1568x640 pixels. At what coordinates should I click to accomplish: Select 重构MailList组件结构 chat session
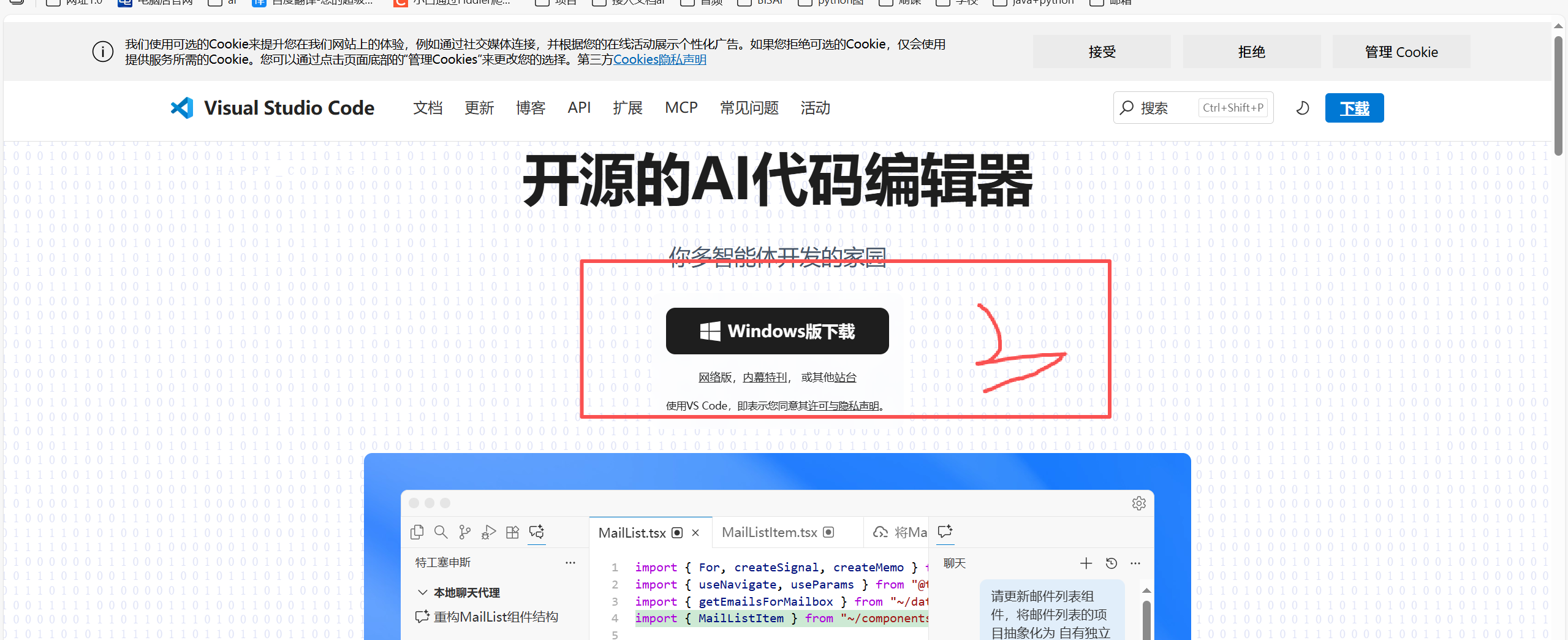487,617
